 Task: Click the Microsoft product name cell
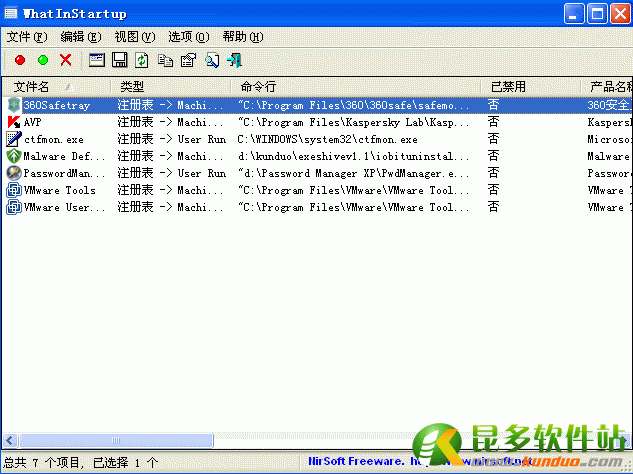pyautogui.click(x=609, y=140)
